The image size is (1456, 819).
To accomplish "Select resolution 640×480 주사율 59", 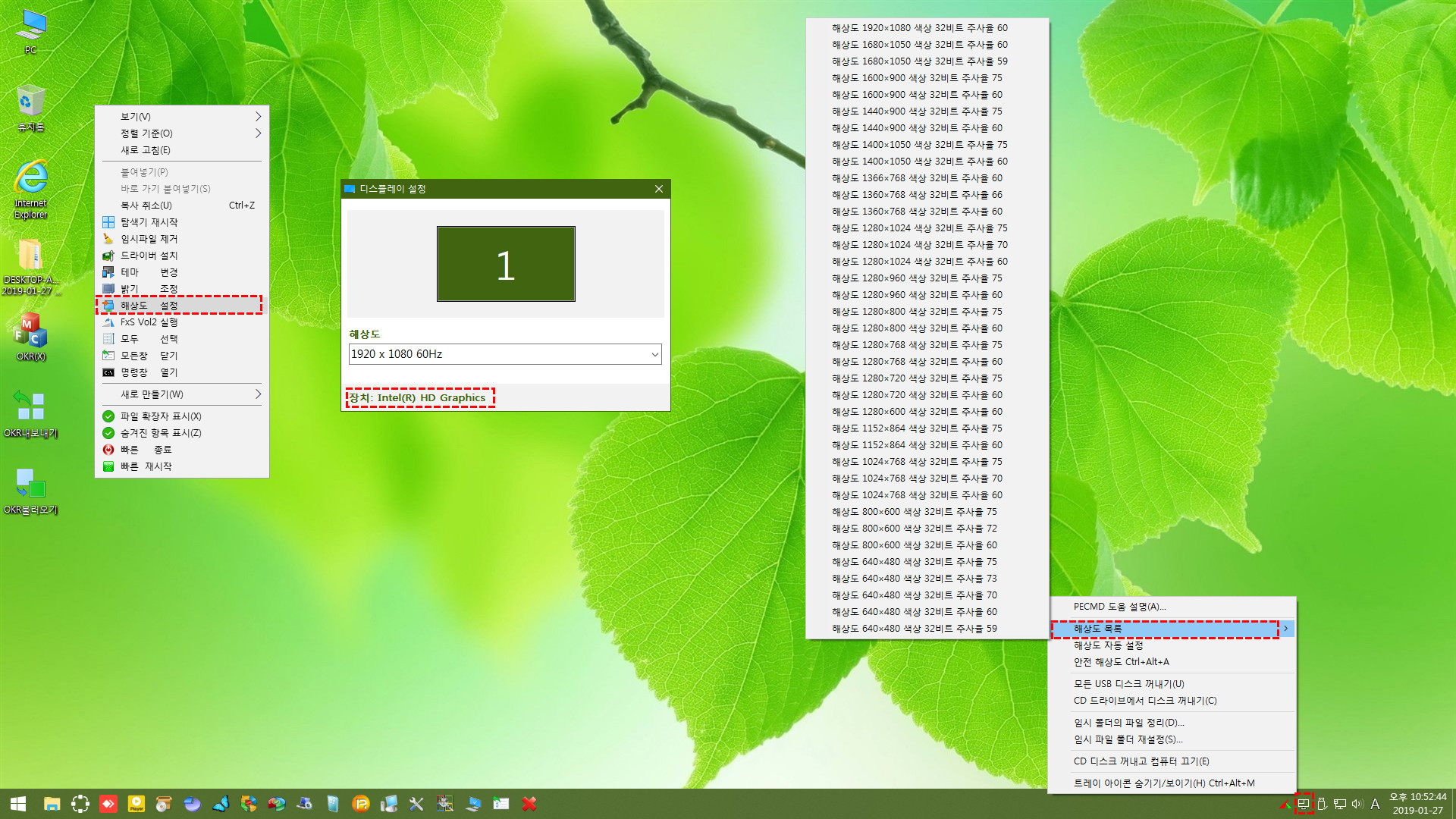I will [x=927, y=629].
